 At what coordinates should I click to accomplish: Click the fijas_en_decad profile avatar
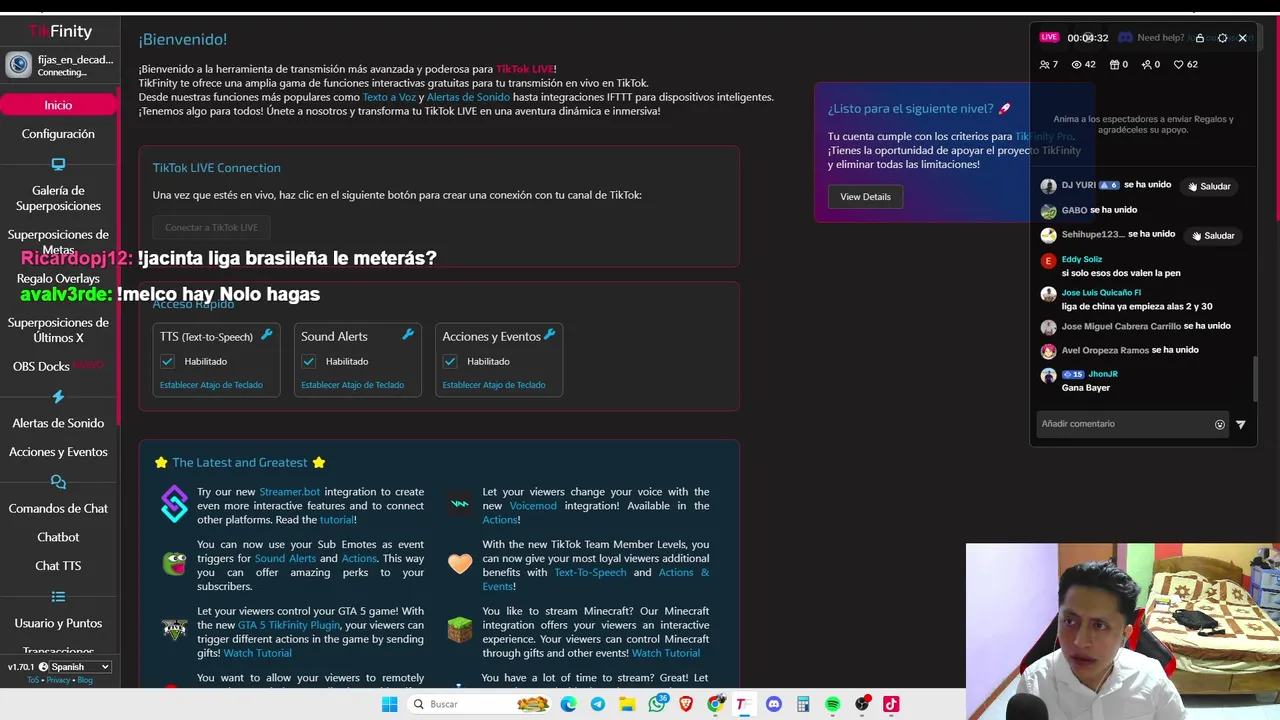pos(18,65)
